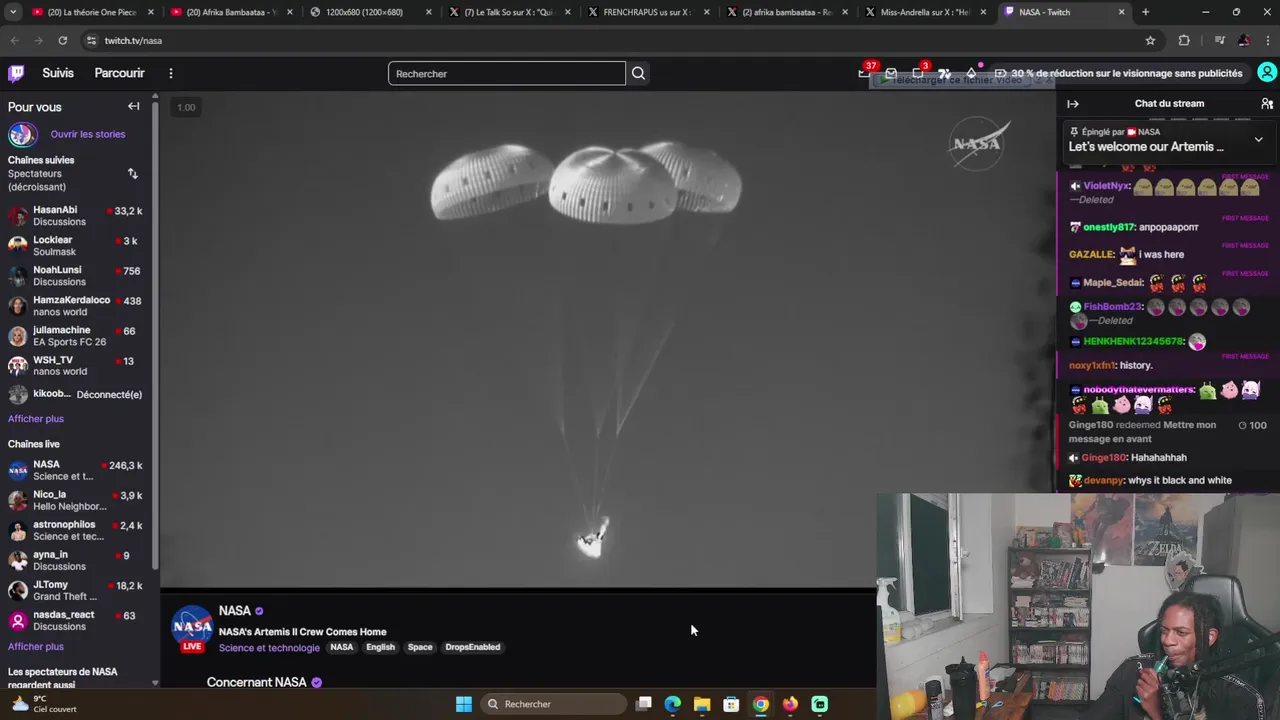Open the Chrome extensions puzzle icon
The image size is (1280, 720).
coord(1184,40)
